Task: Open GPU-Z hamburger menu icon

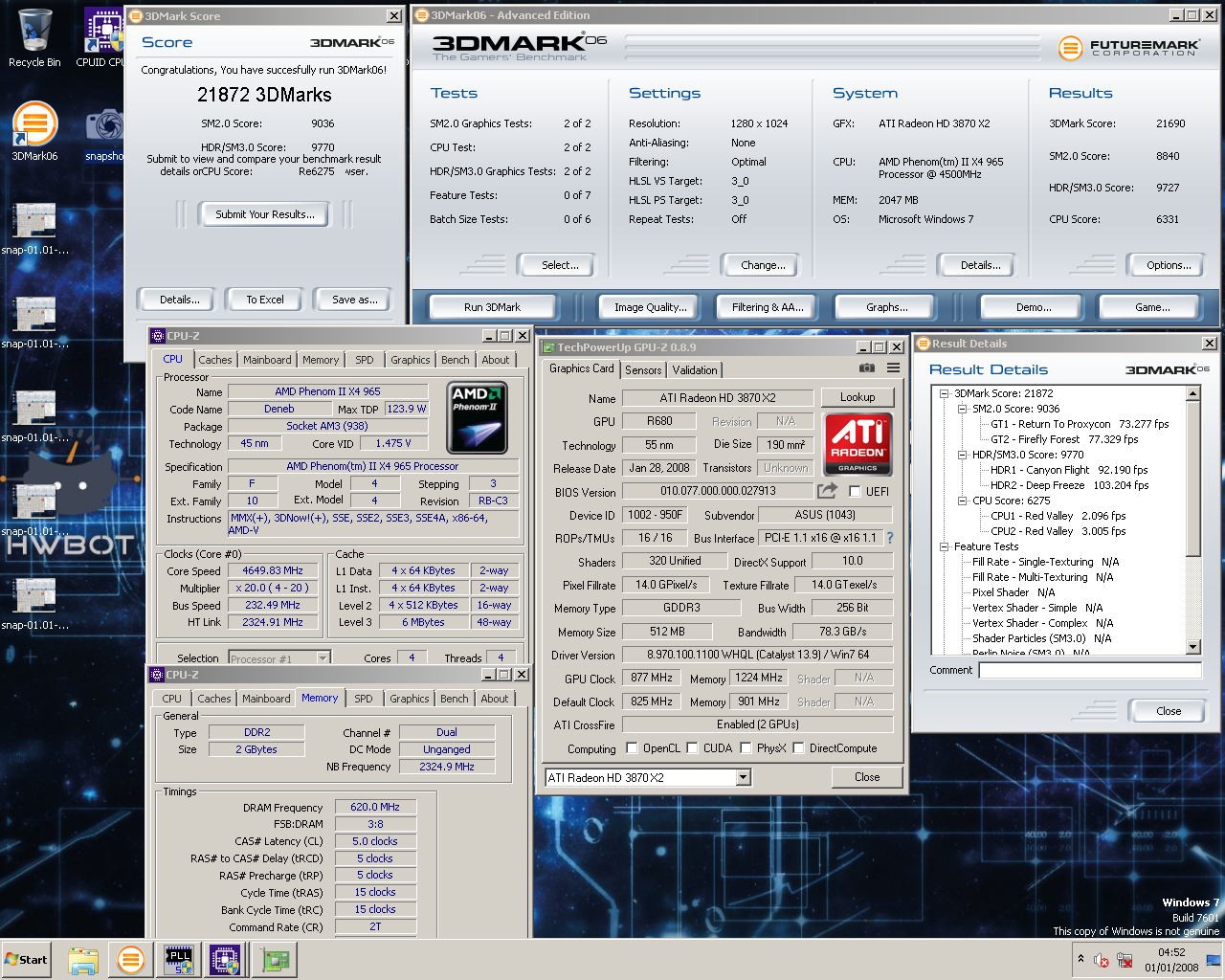Action: (893, 367)
